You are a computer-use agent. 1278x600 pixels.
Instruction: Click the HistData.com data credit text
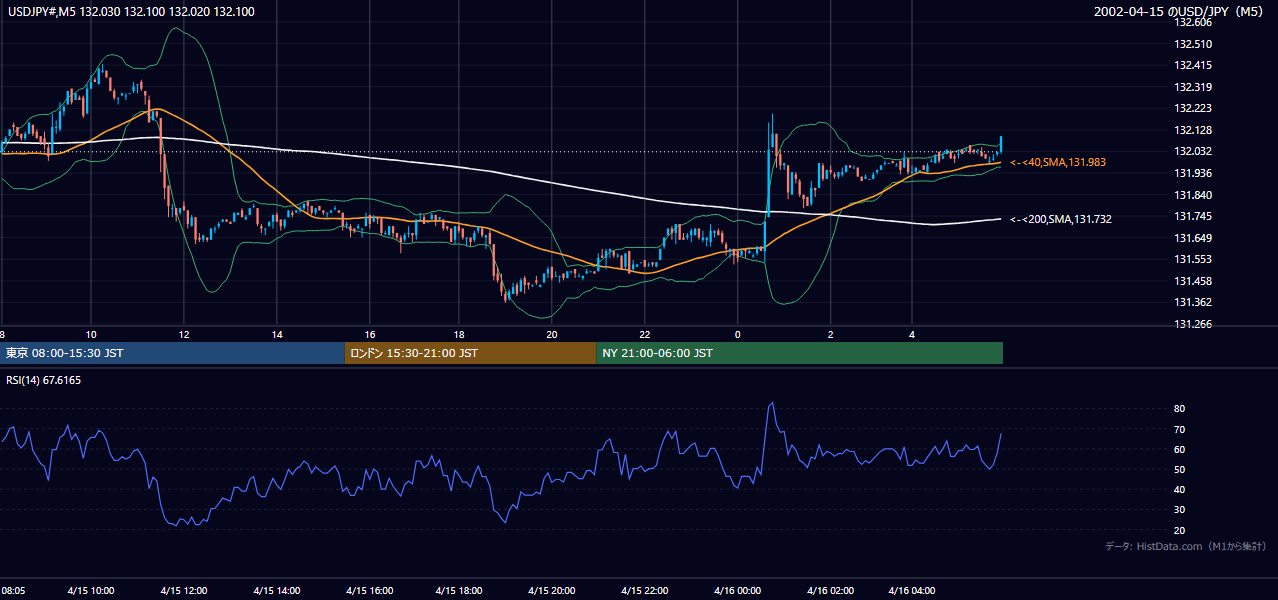click(1186, 546)
